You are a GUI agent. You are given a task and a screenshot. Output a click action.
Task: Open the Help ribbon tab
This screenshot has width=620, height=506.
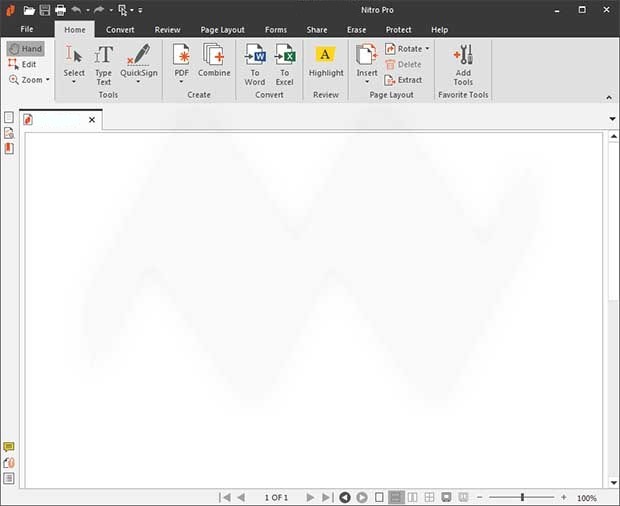coord(439,30)
